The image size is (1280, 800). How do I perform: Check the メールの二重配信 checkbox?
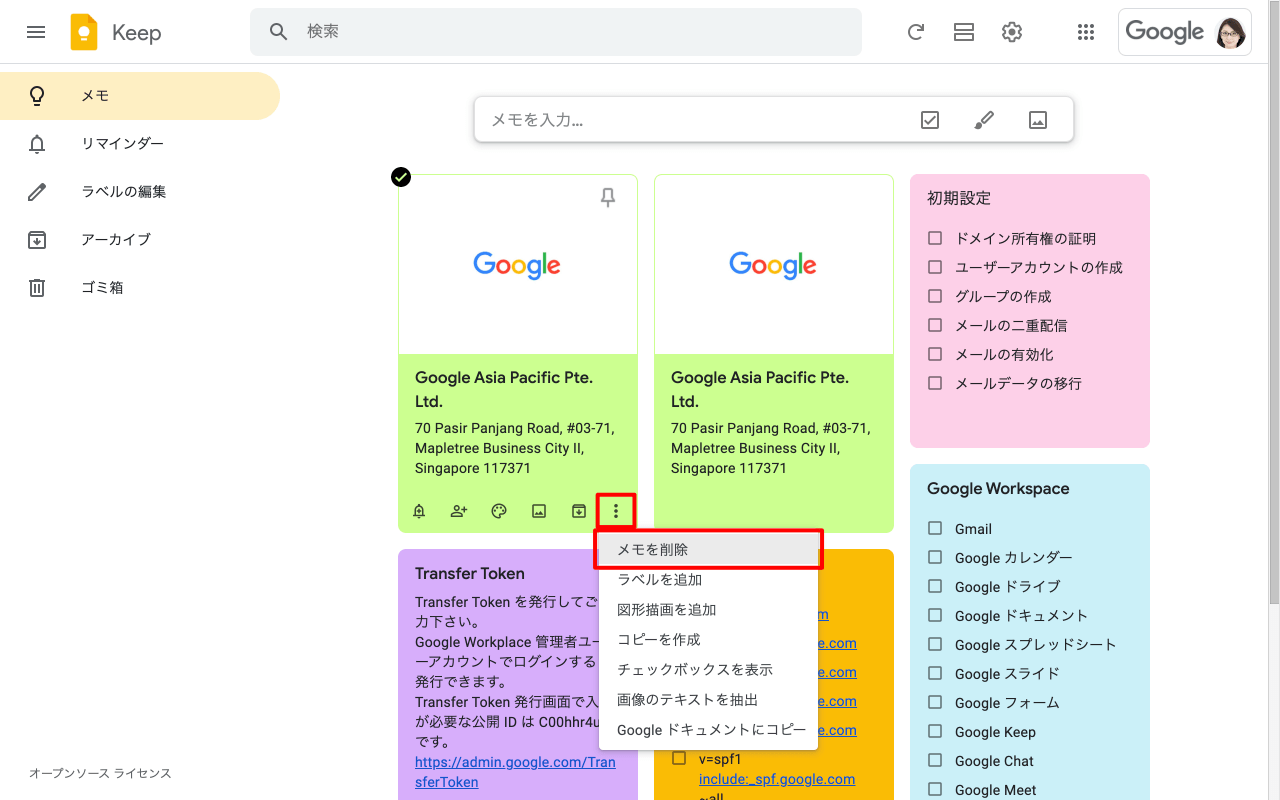coord(935,325)
